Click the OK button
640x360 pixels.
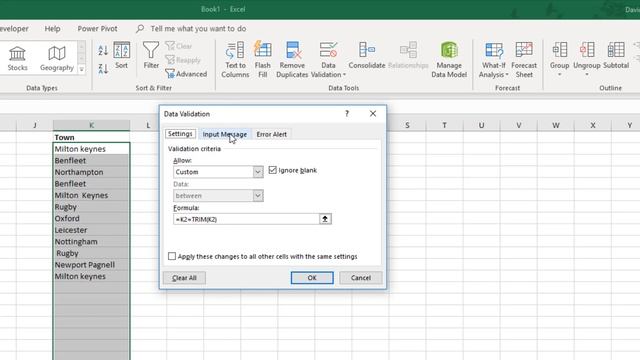click(x=312, y=278)
